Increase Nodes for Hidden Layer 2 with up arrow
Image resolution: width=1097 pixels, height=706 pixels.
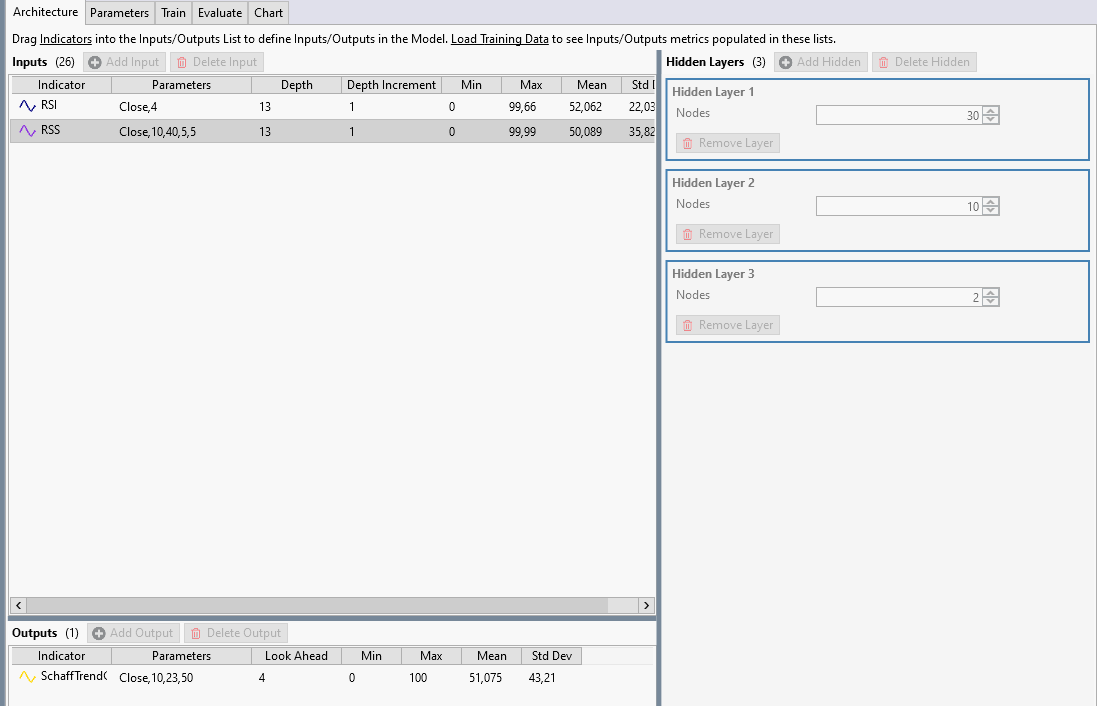(x=989, y=202)
